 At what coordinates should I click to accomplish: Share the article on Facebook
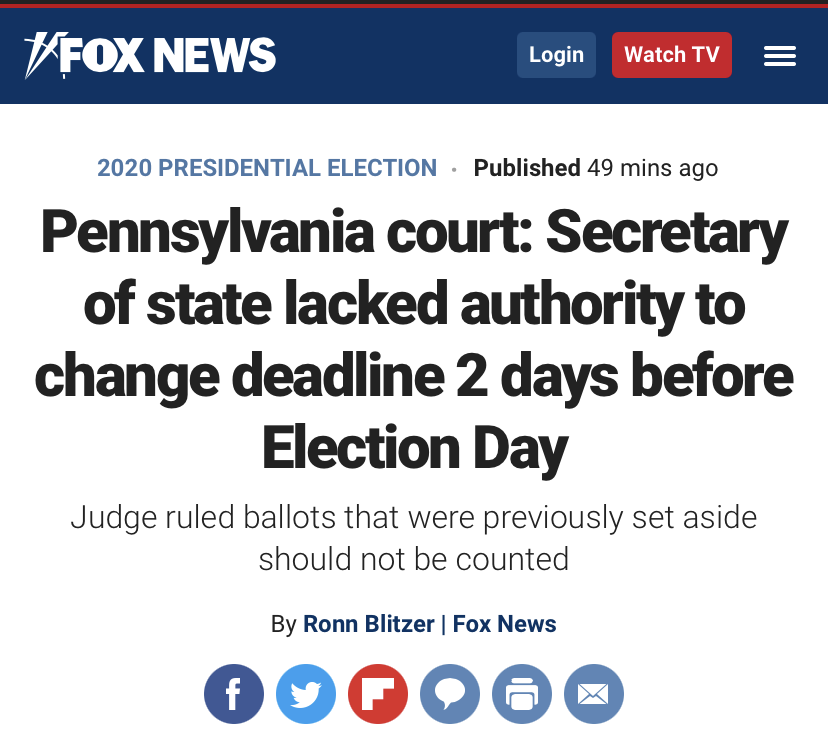coord(234,693)
